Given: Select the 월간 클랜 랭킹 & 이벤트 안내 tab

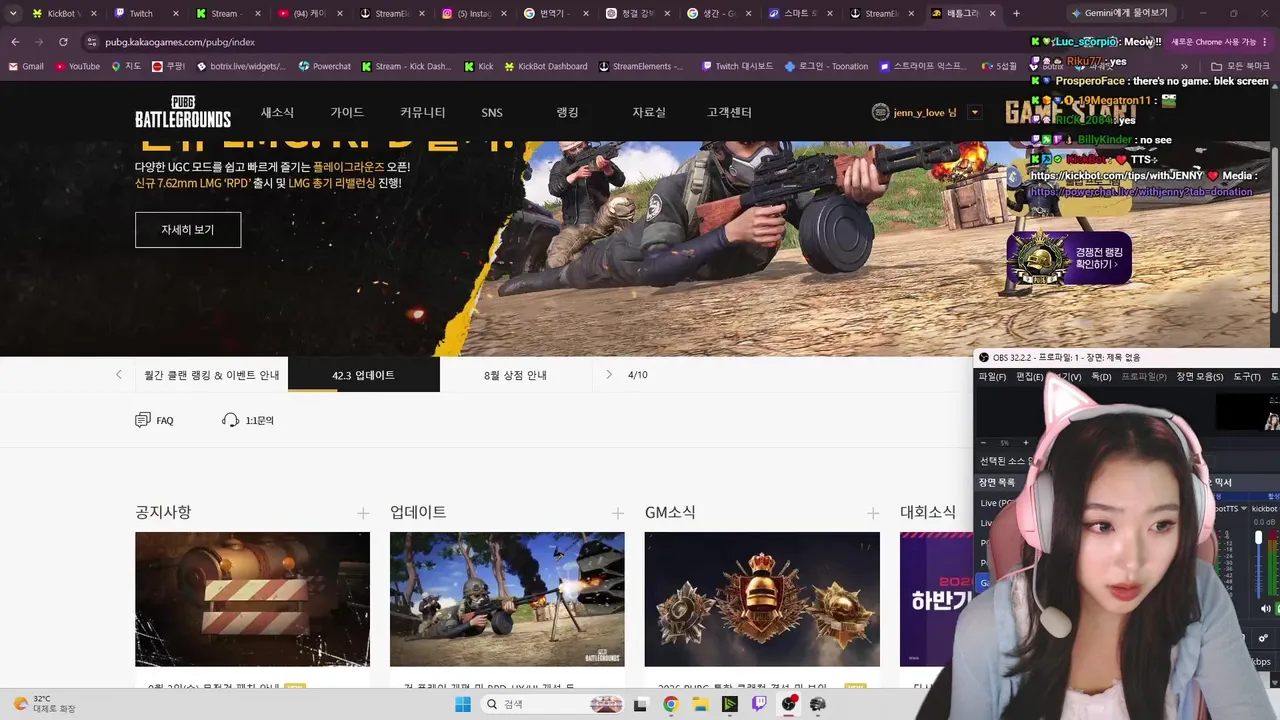Looking at the screenshot, I should coord(212,374).
